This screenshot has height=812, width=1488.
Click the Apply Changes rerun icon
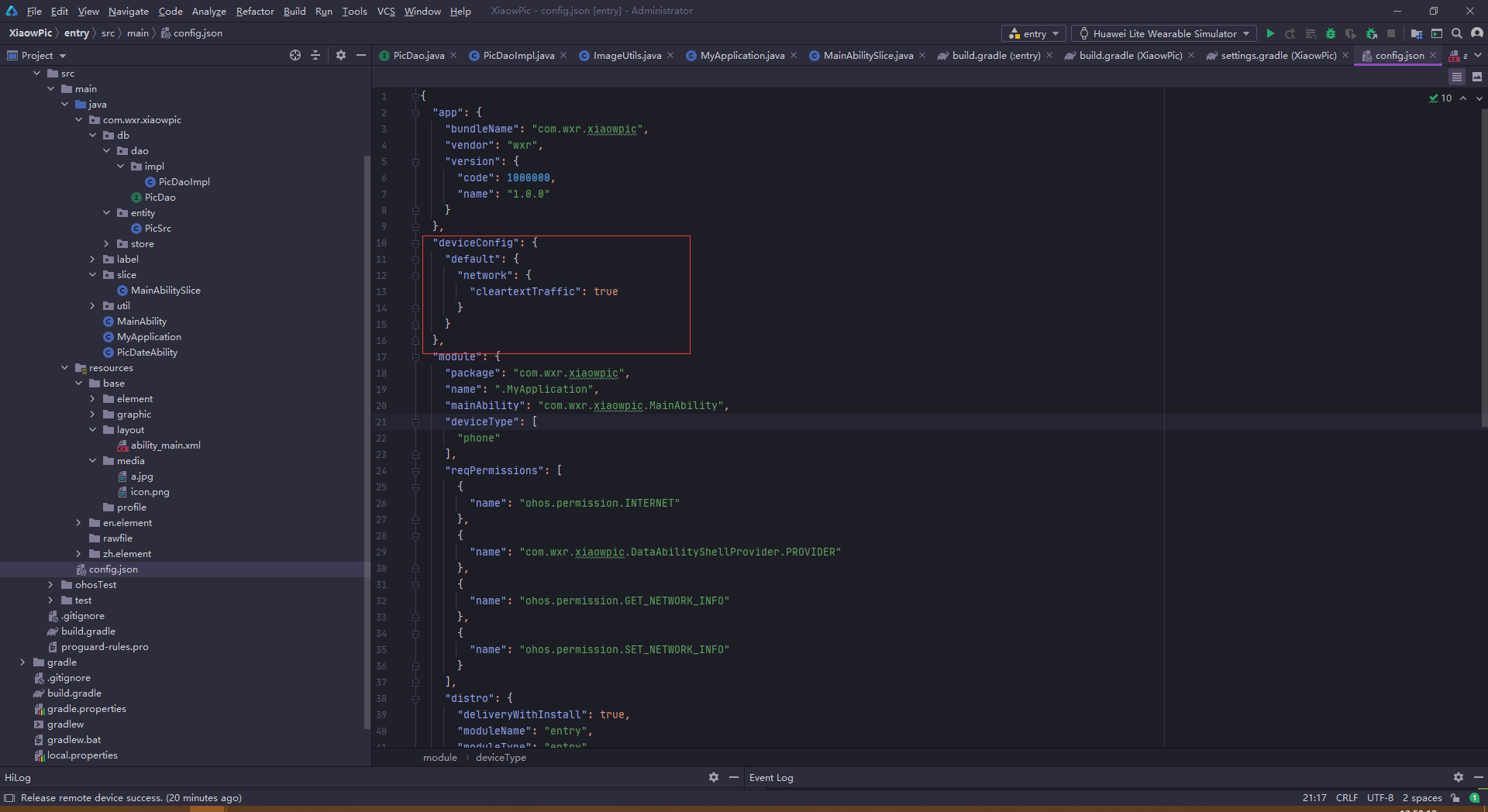[x=1290, y=33]
